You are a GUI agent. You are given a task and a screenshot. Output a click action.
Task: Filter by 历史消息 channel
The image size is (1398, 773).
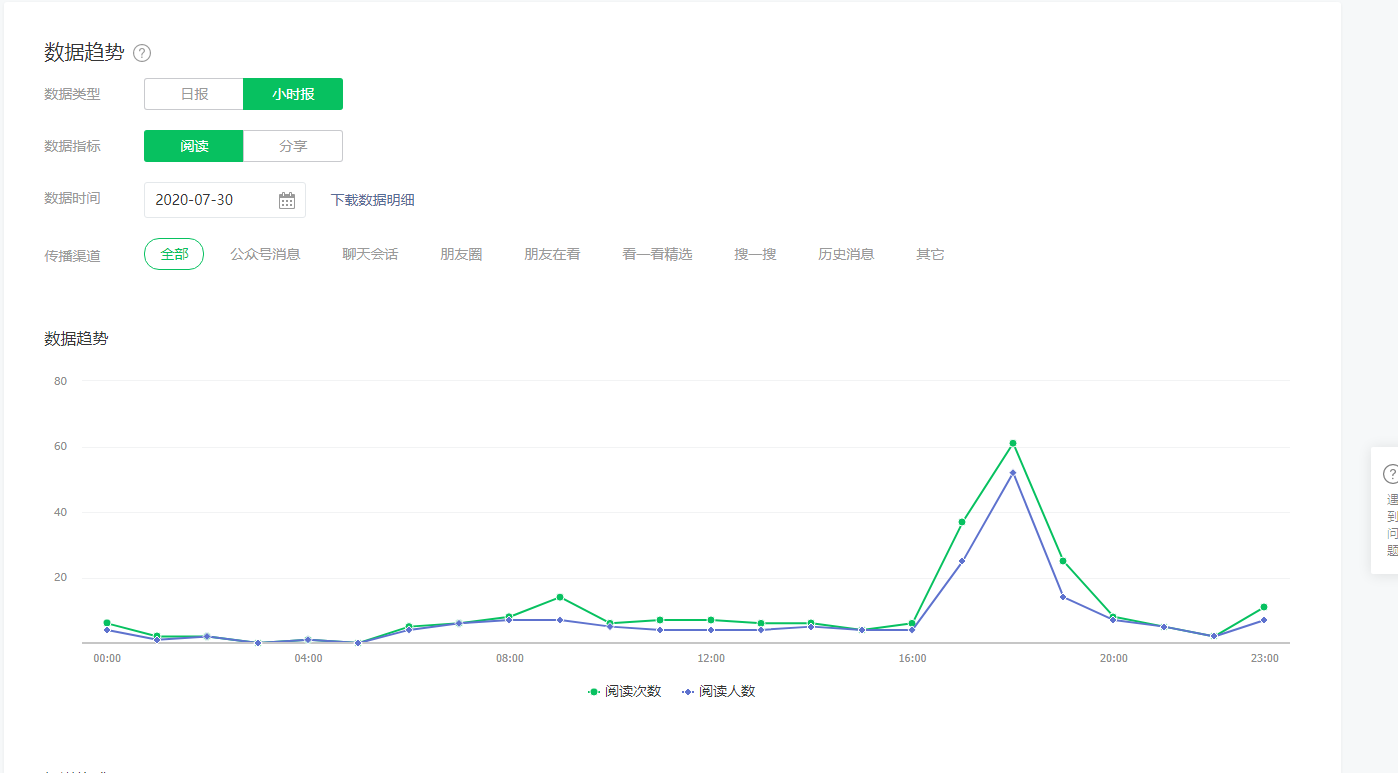pyautogui.click(x=846, y=254)
